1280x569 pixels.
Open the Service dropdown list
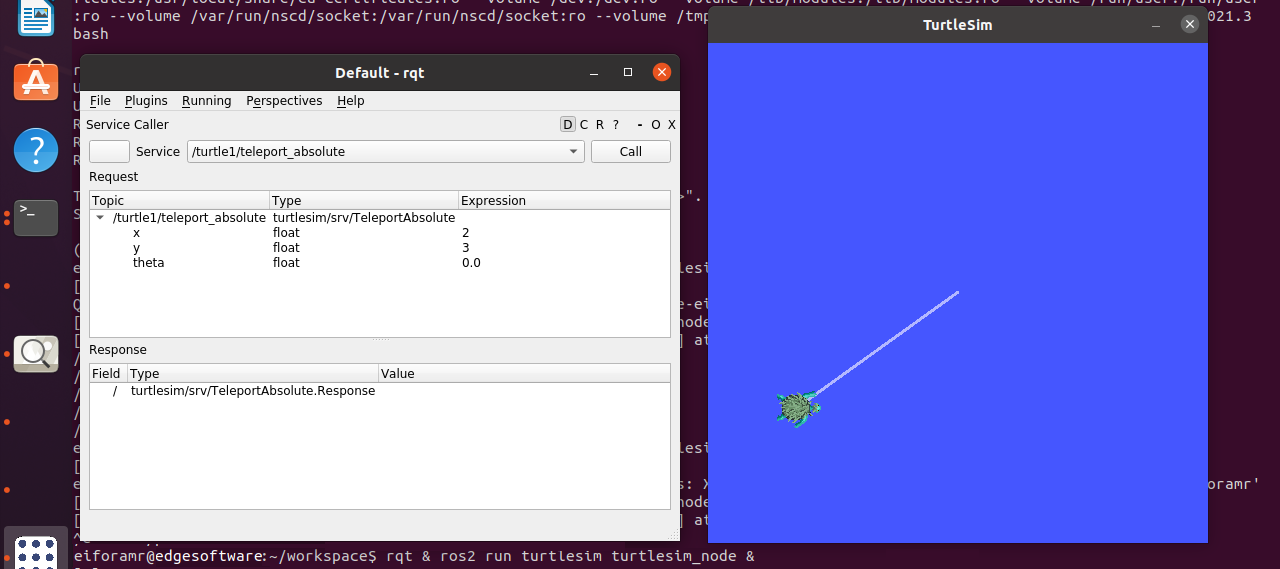(x=574, y=152)
